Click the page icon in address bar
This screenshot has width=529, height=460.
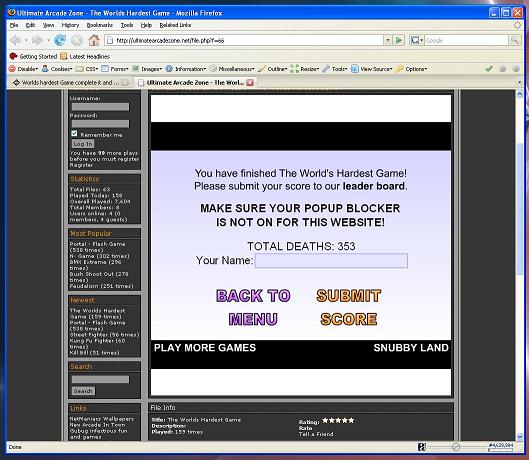tap(109, 40)
